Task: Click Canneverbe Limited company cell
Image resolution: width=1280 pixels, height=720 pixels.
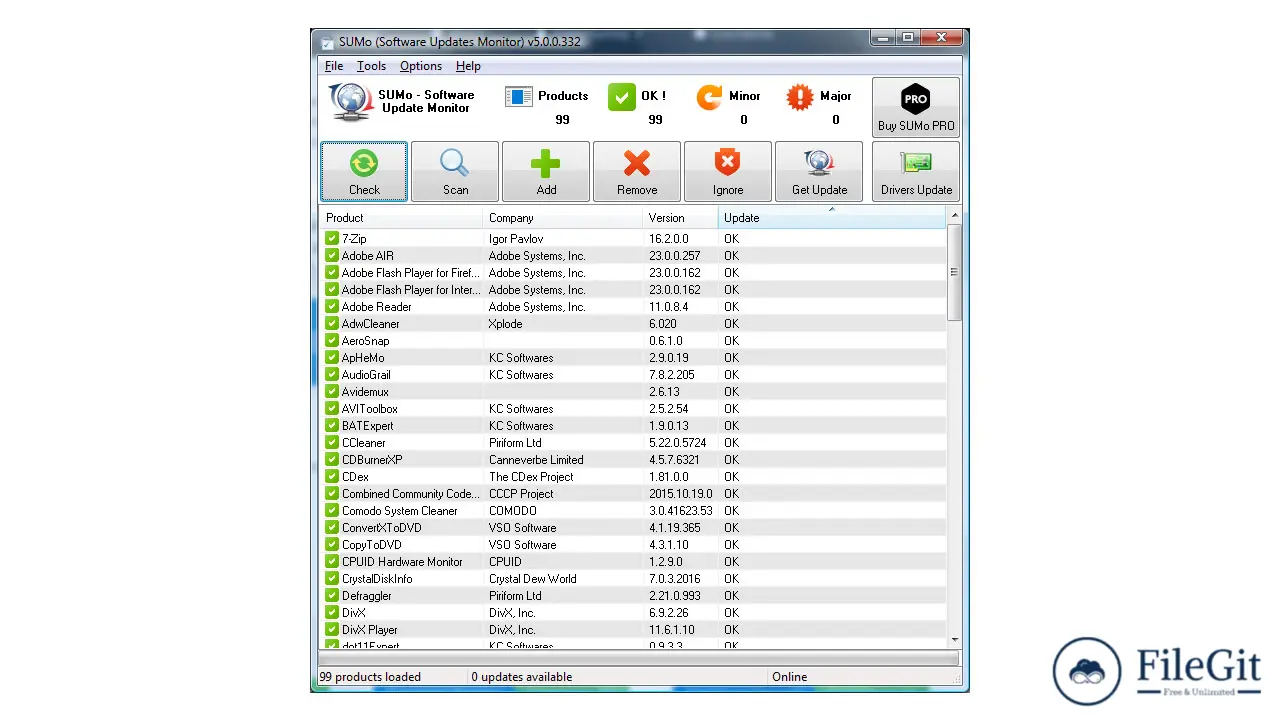Action: [536, 460]
